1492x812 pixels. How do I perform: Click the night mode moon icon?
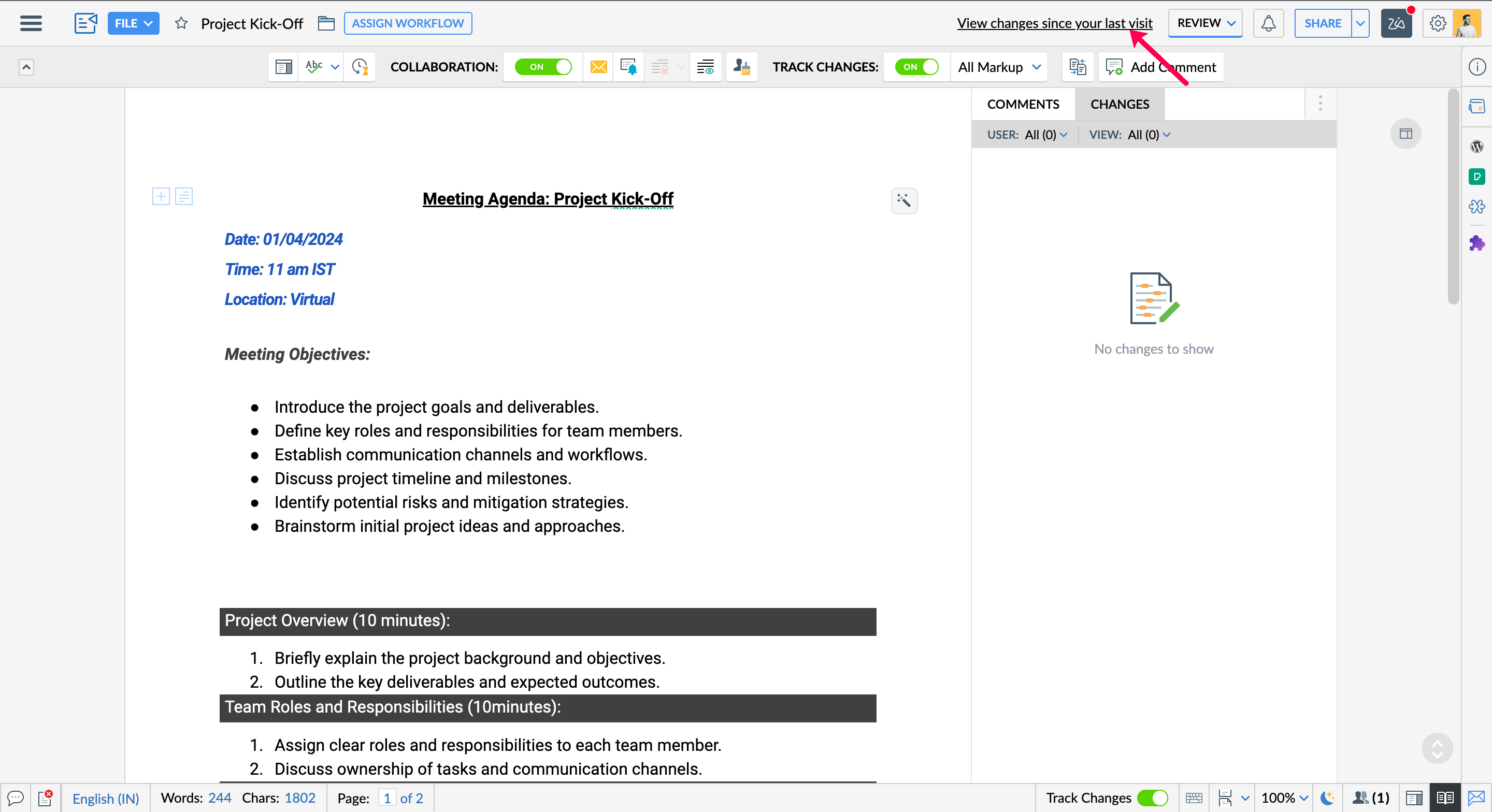pos(1327,798)
